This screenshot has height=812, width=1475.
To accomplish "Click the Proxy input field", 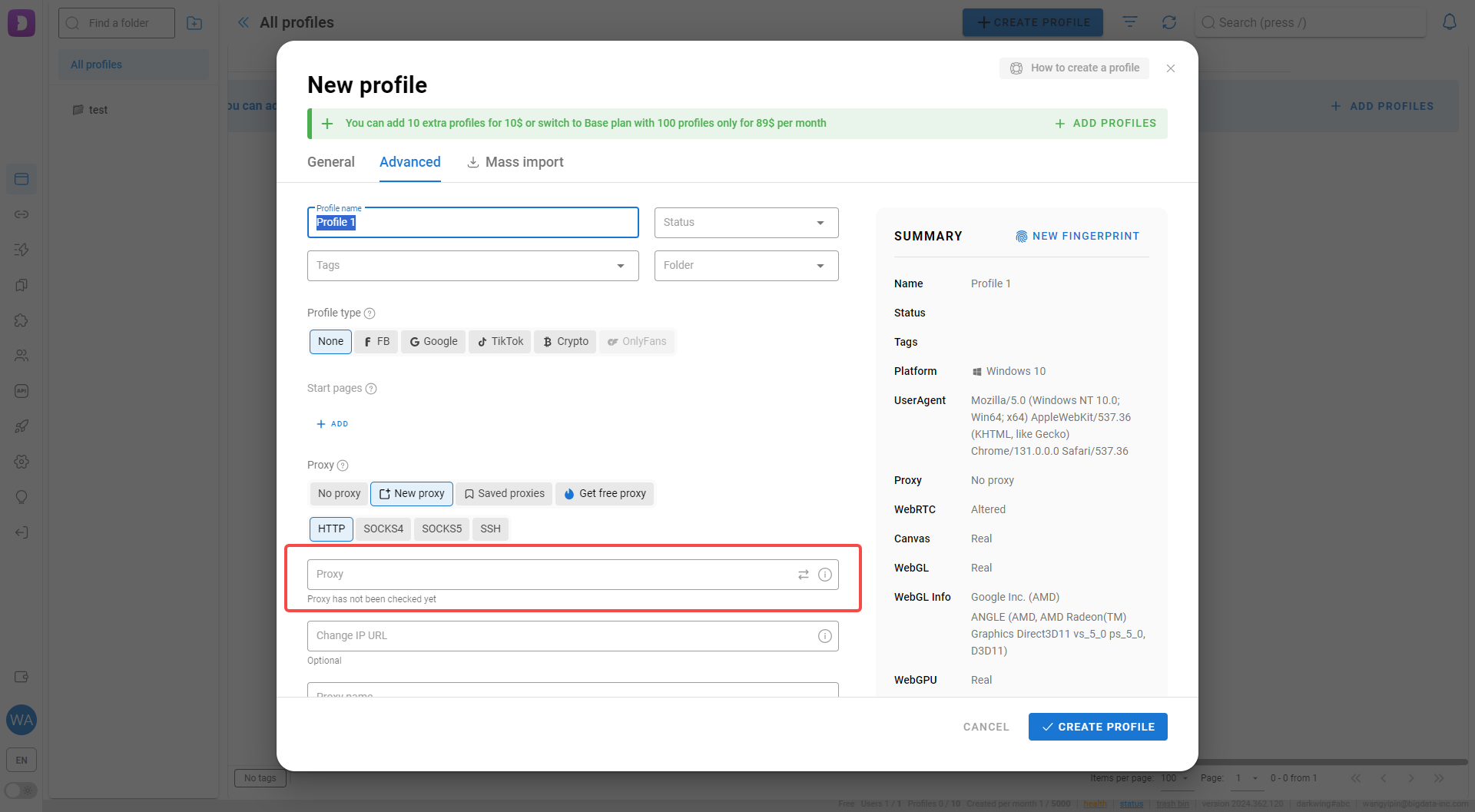I will pyautogui.click(x=572, y=575).
